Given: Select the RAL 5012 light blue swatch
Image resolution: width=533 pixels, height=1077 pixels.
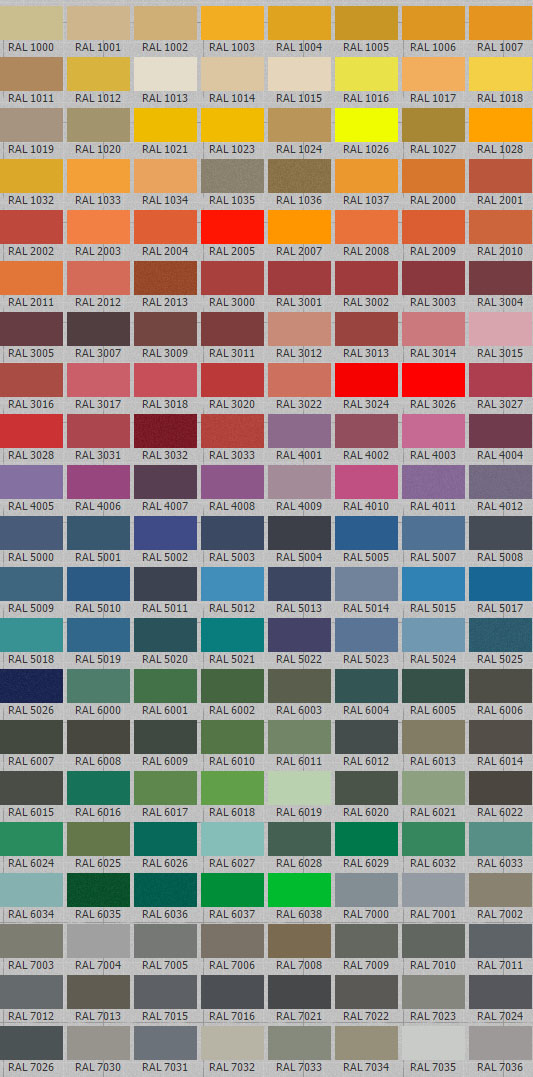Looking at the screenshot, I should (x=232, y=584).
